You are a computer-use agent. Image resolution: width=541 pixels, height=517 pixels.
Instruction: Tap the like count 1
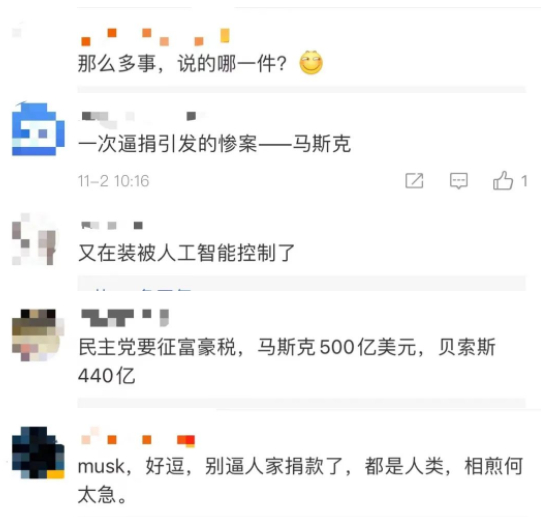coord(524,181)
